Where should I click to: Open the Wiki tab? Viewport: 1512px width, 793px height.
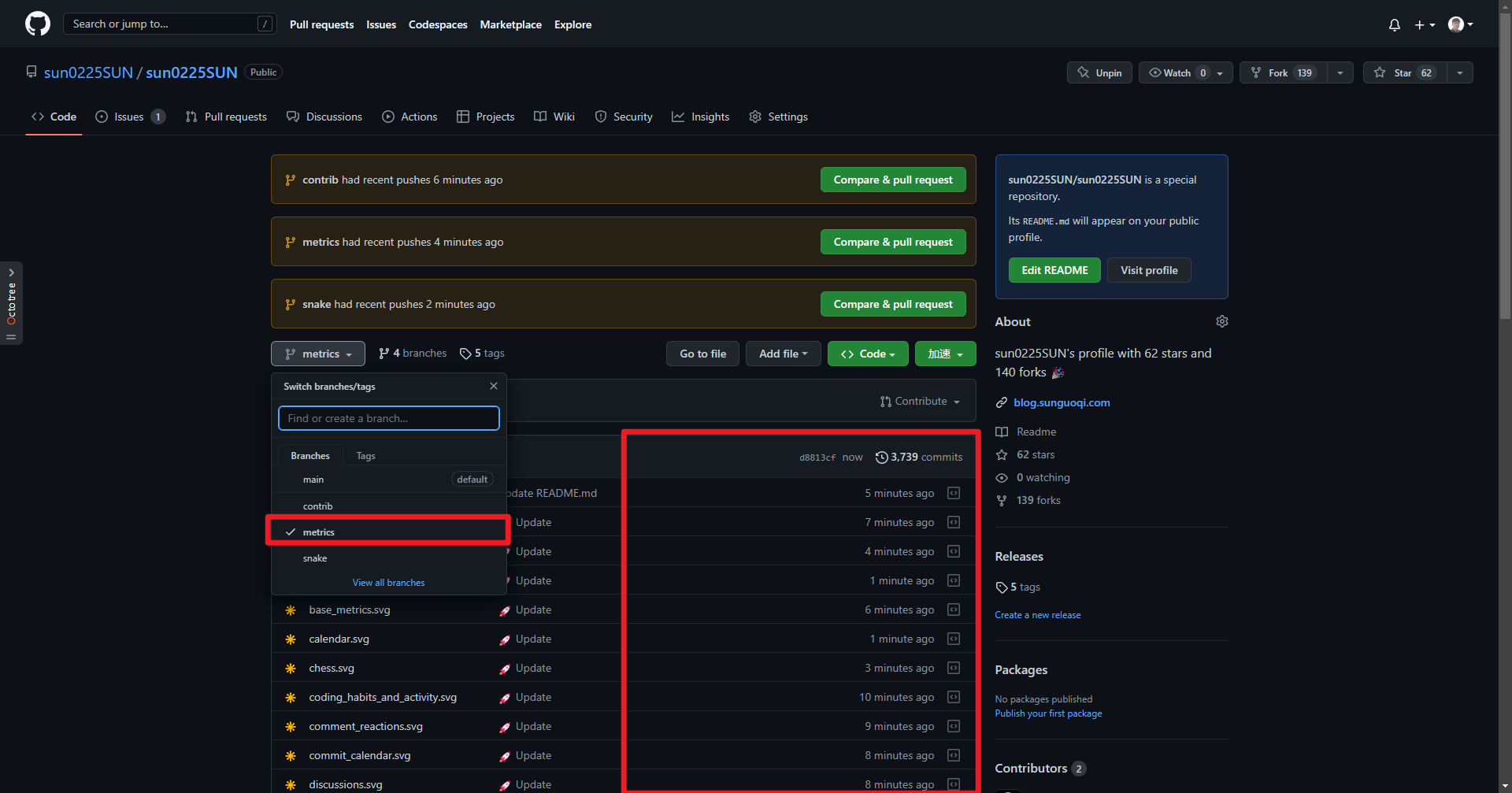pyautogui.click(x=554, y=117)
